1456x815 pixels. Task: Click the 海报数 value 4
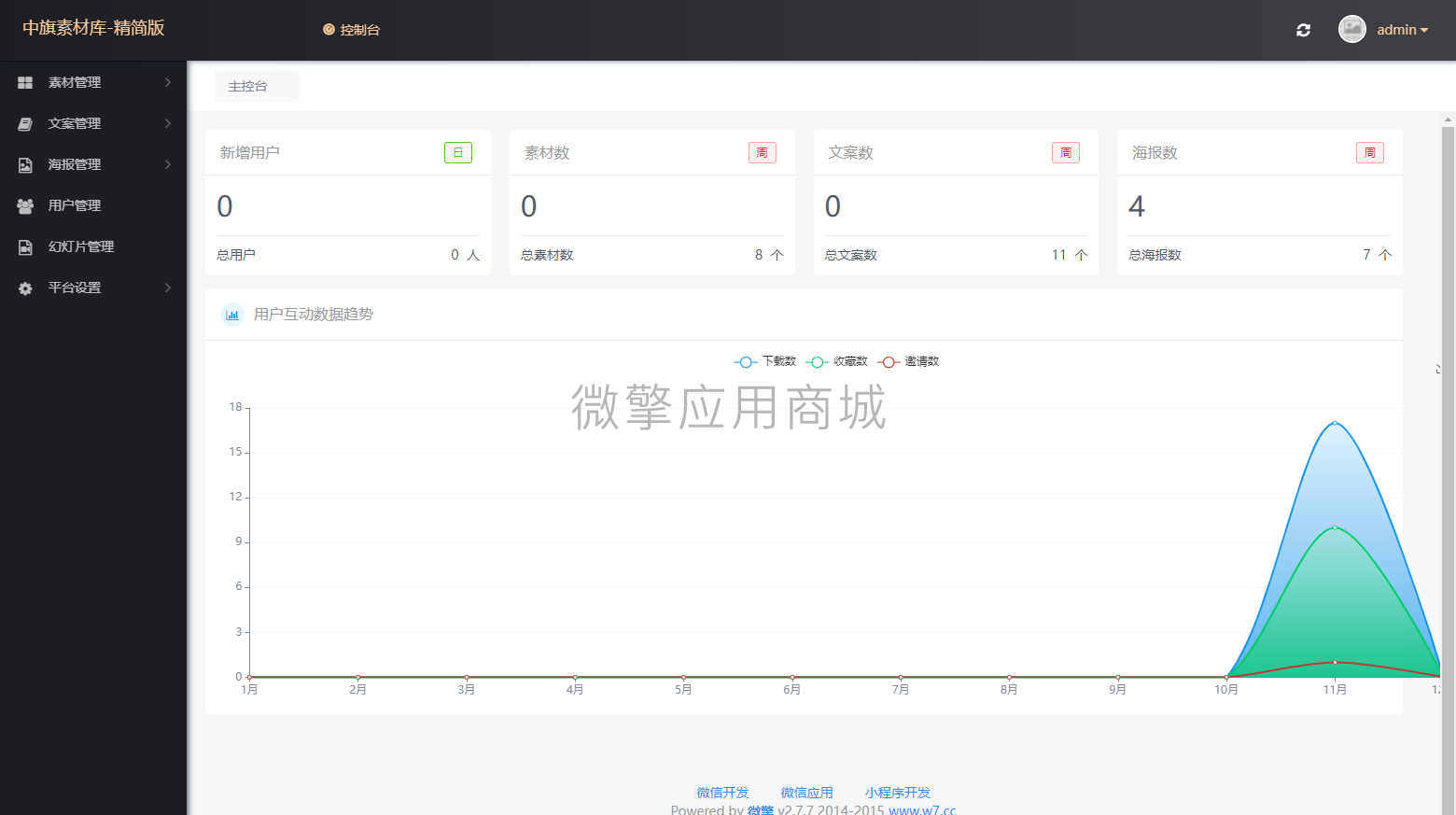(x=1137, y=206)
